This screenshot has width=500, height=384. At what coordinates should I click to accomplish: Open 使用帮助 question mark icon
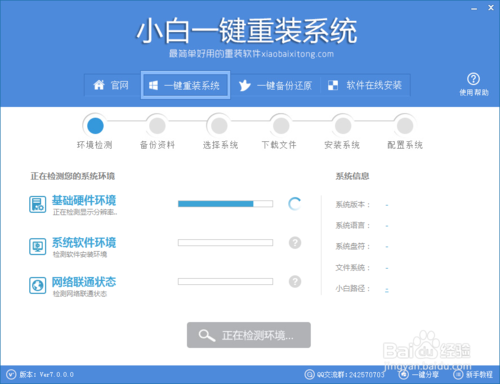[474, 79]
